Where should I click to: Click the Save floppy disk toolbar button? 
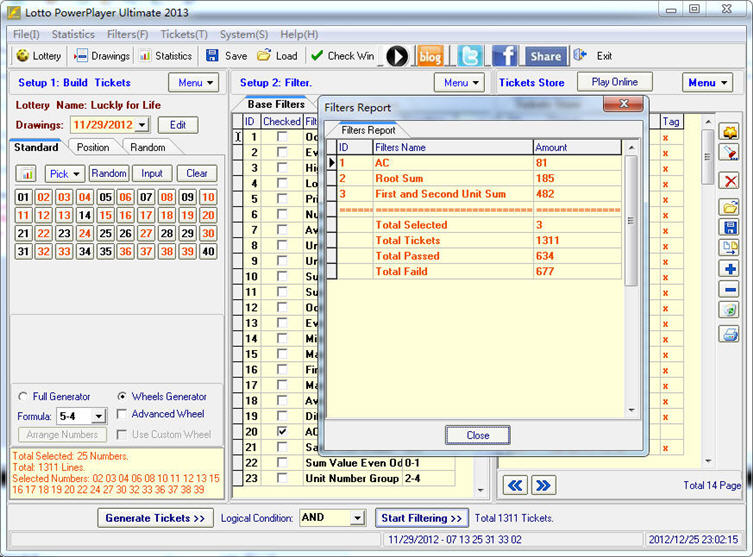(226, 56)
